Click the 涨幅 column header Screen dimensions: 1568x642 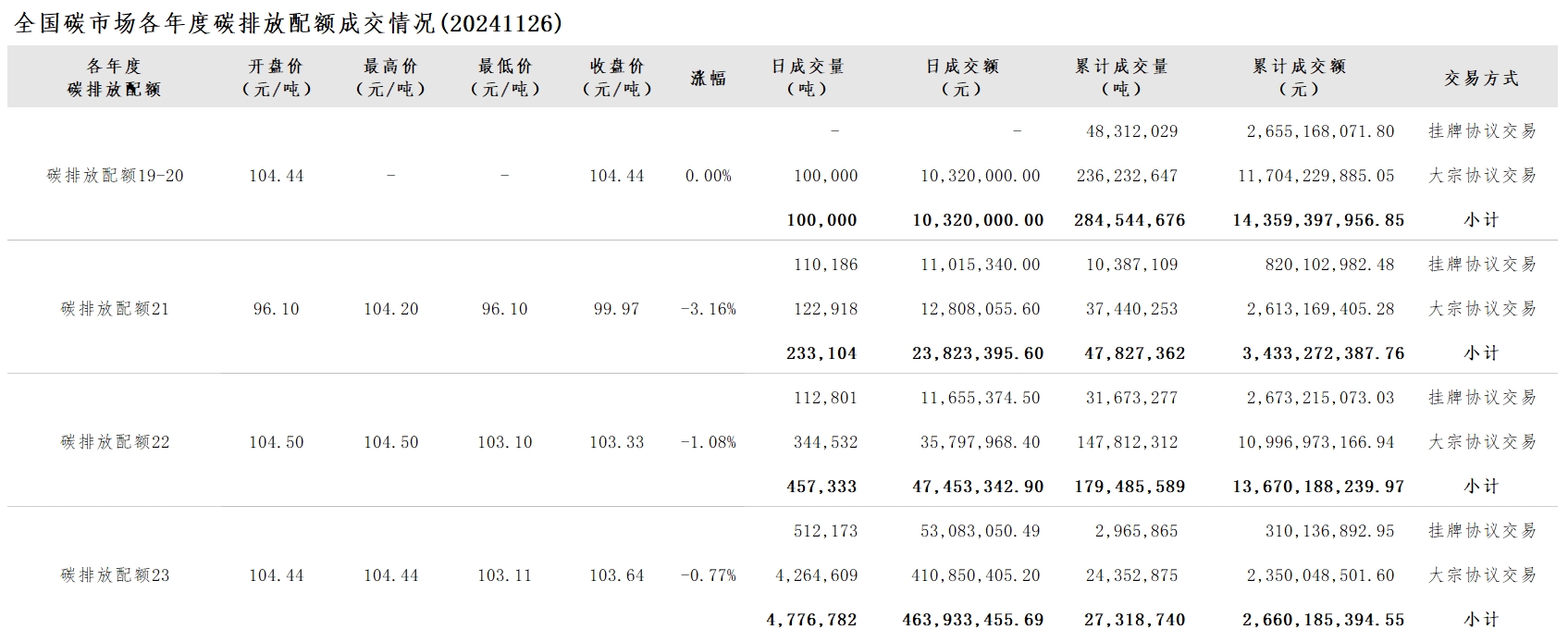point(709,79)
